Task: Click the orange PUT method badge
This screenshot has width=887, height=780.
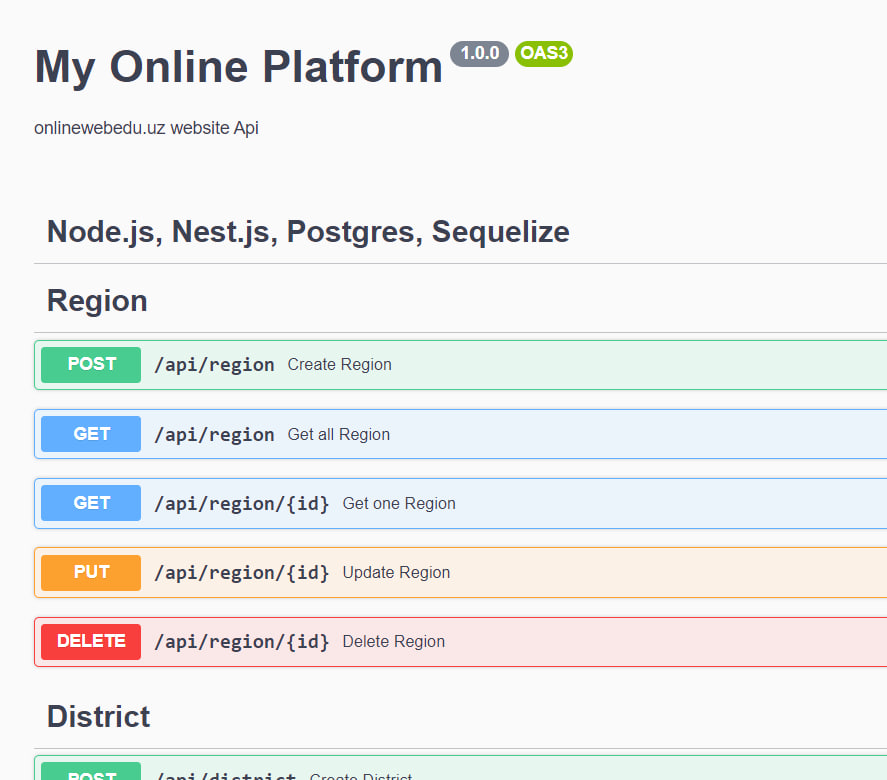Action: [91, 572]
